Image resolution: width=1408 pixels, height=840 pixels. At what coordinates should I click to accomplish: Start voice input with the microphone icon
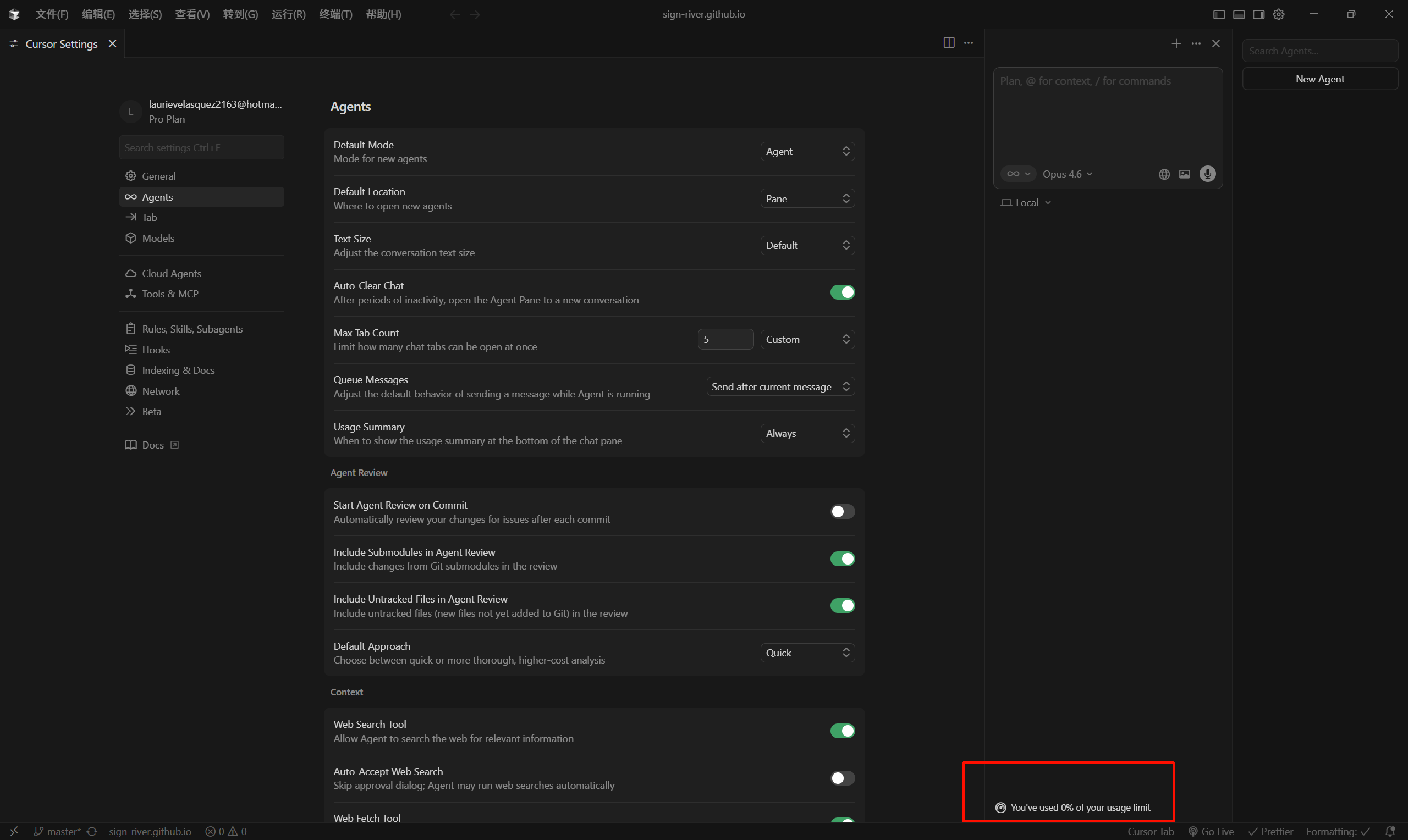(1208, 174)
